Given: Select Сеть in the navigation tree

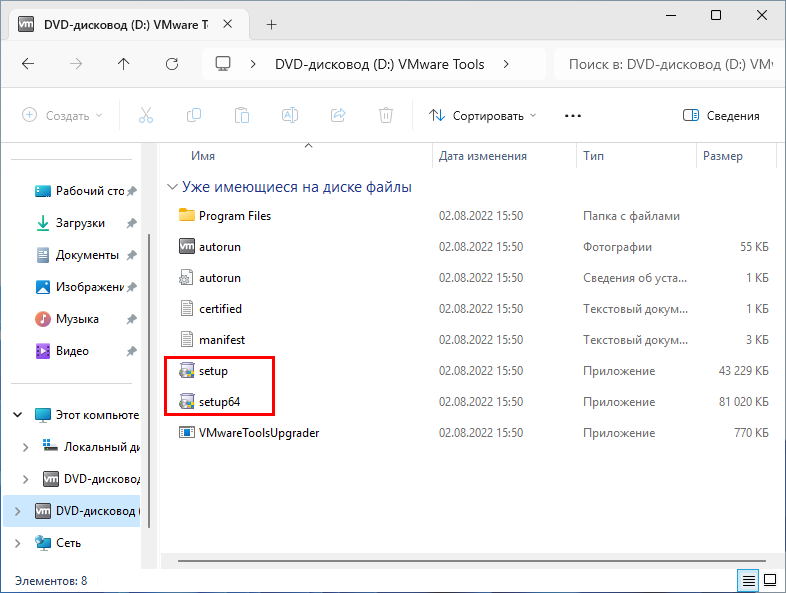Looking at the screenshot, I should [x=68, y=543].
